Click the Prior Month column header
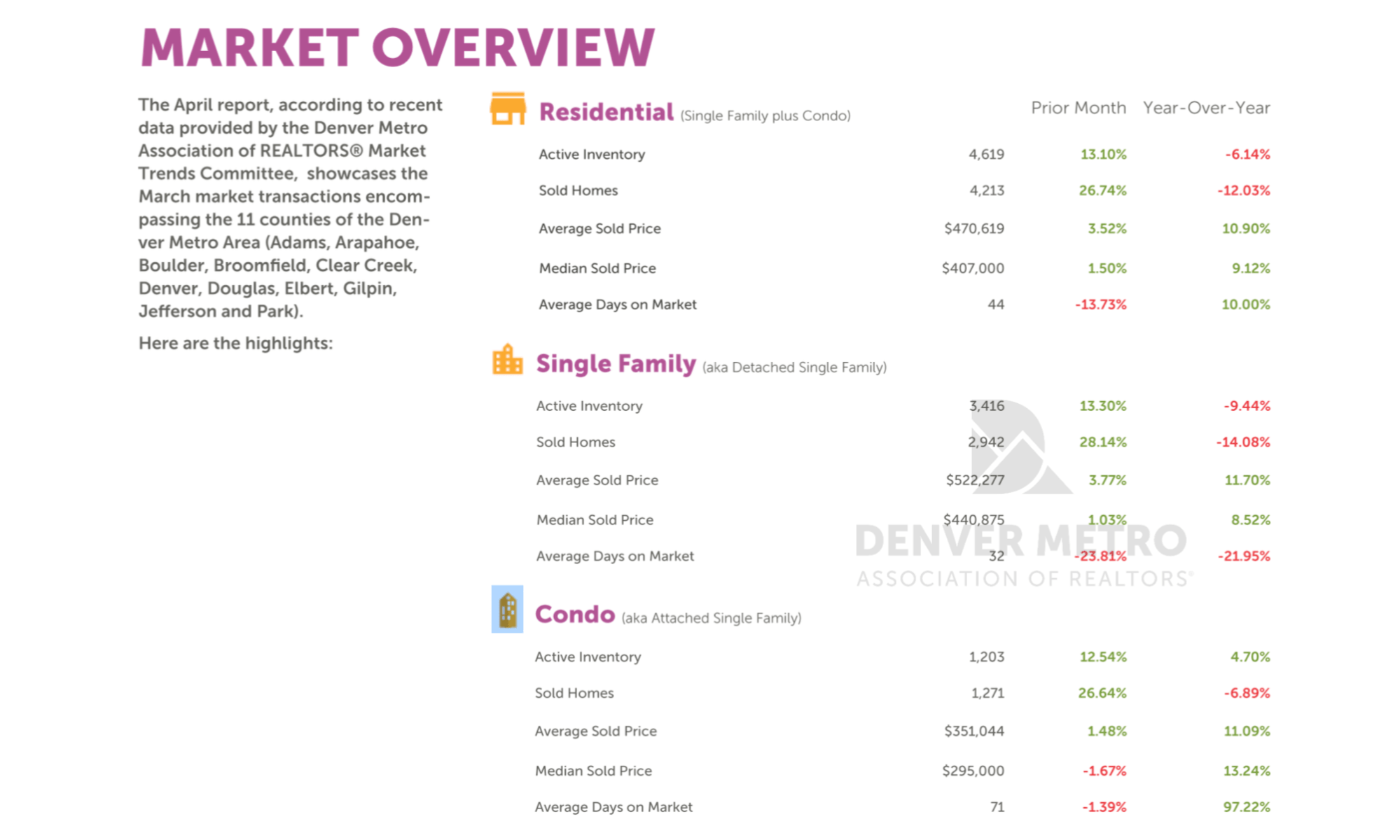Image resolution: width=1400 pixels, height=840 pixels. coord(1078,108)
